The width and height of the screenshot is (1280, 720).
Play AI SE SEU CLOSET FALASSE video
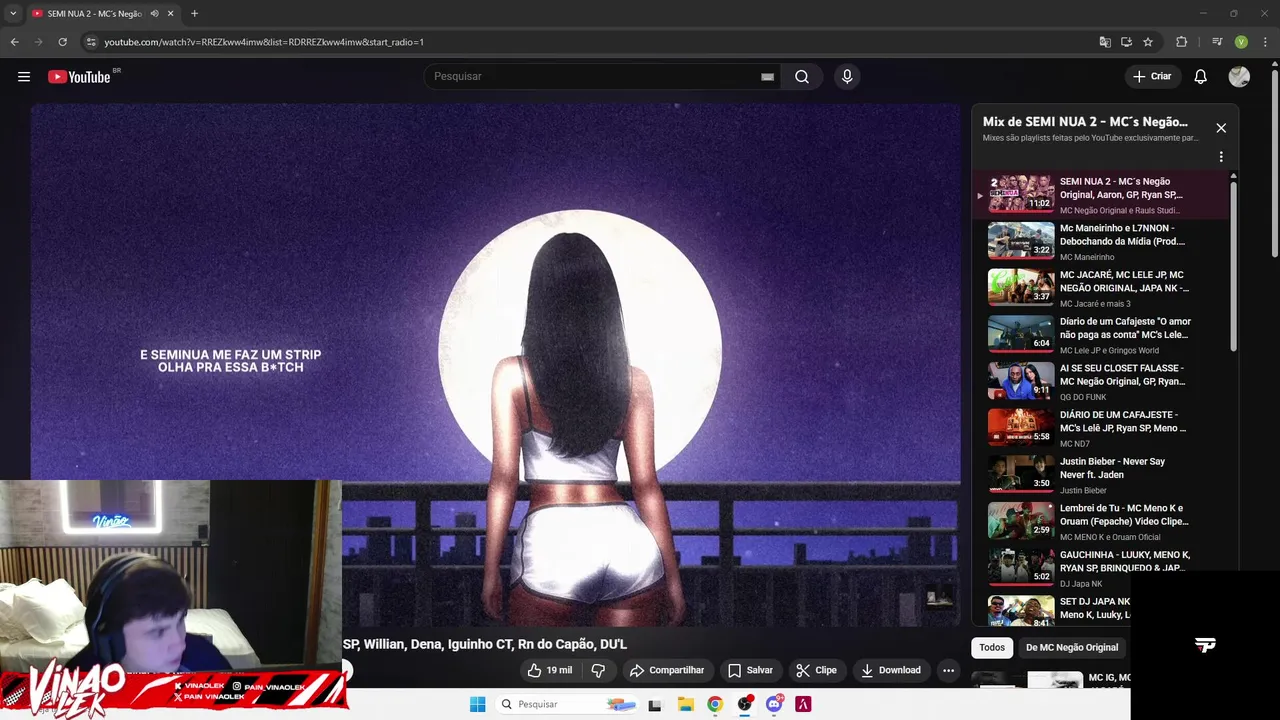click(x=1100, y=381)
